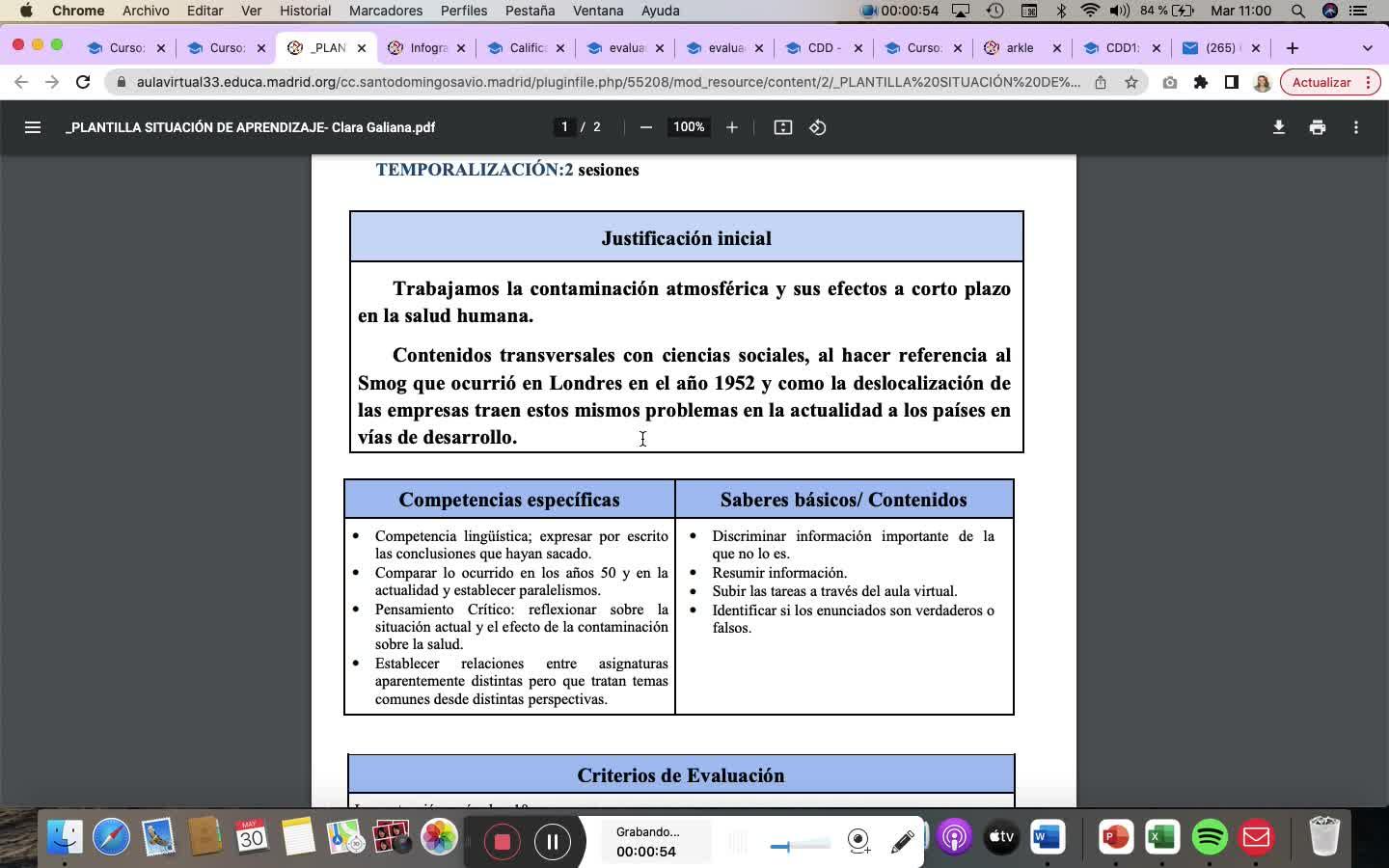Screen dimensions: 1389x868
Task: Open the recorder webcam option
Action: [x=858, y=842]
